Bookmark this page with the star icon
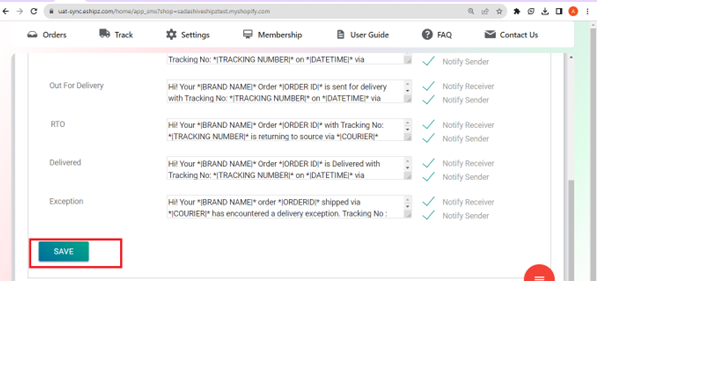The width and height of the screenshot is (709, 366). point(499,11)
